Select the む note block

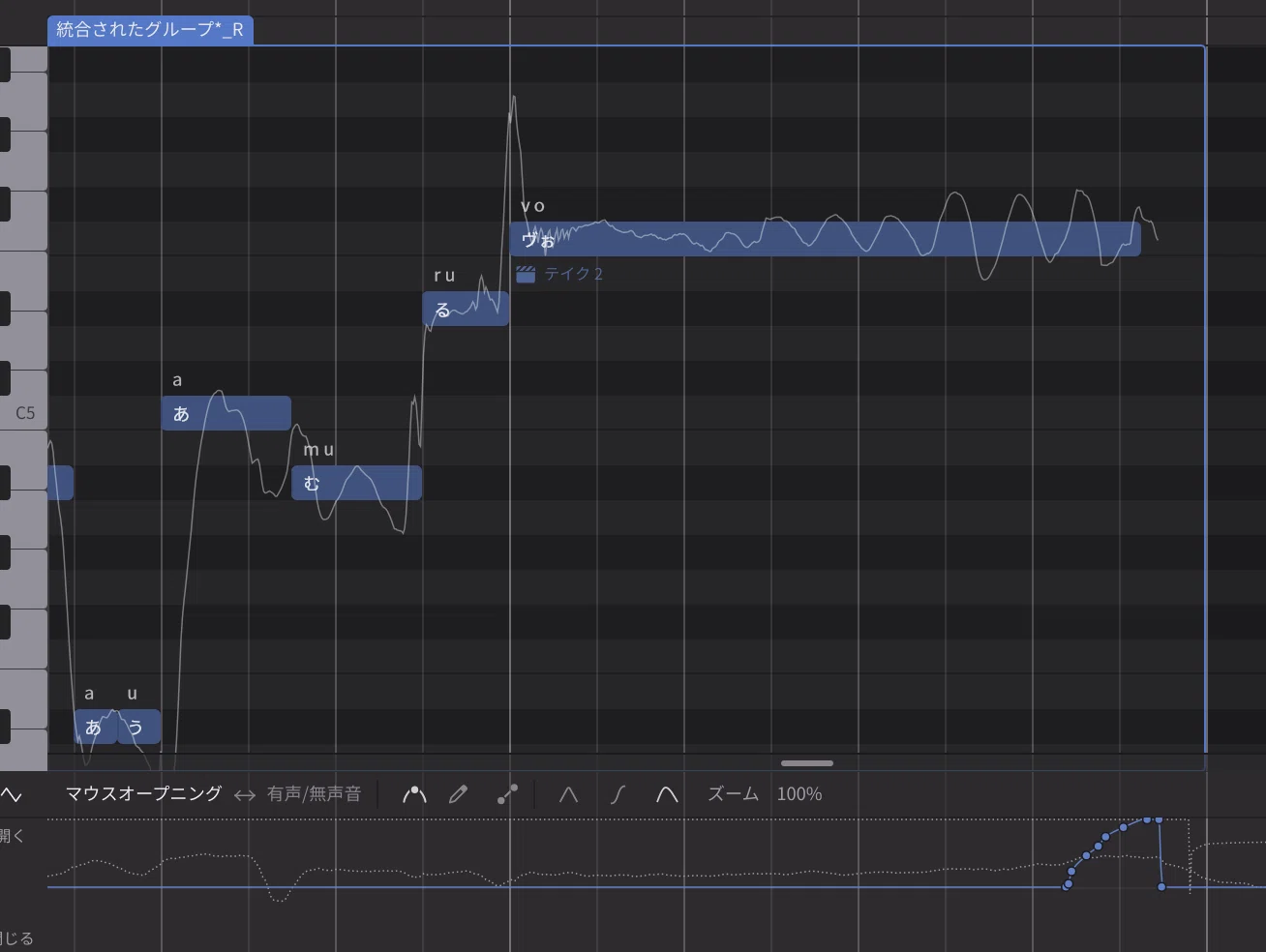356,483
